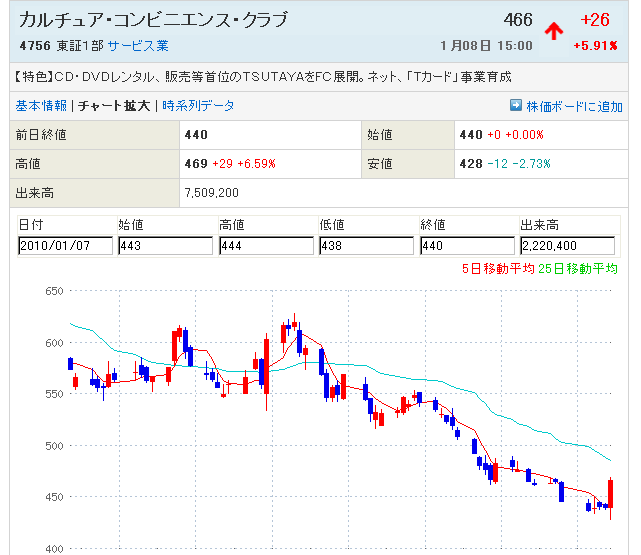Switch to the 基本情報 tab

[x=42, y=106]
